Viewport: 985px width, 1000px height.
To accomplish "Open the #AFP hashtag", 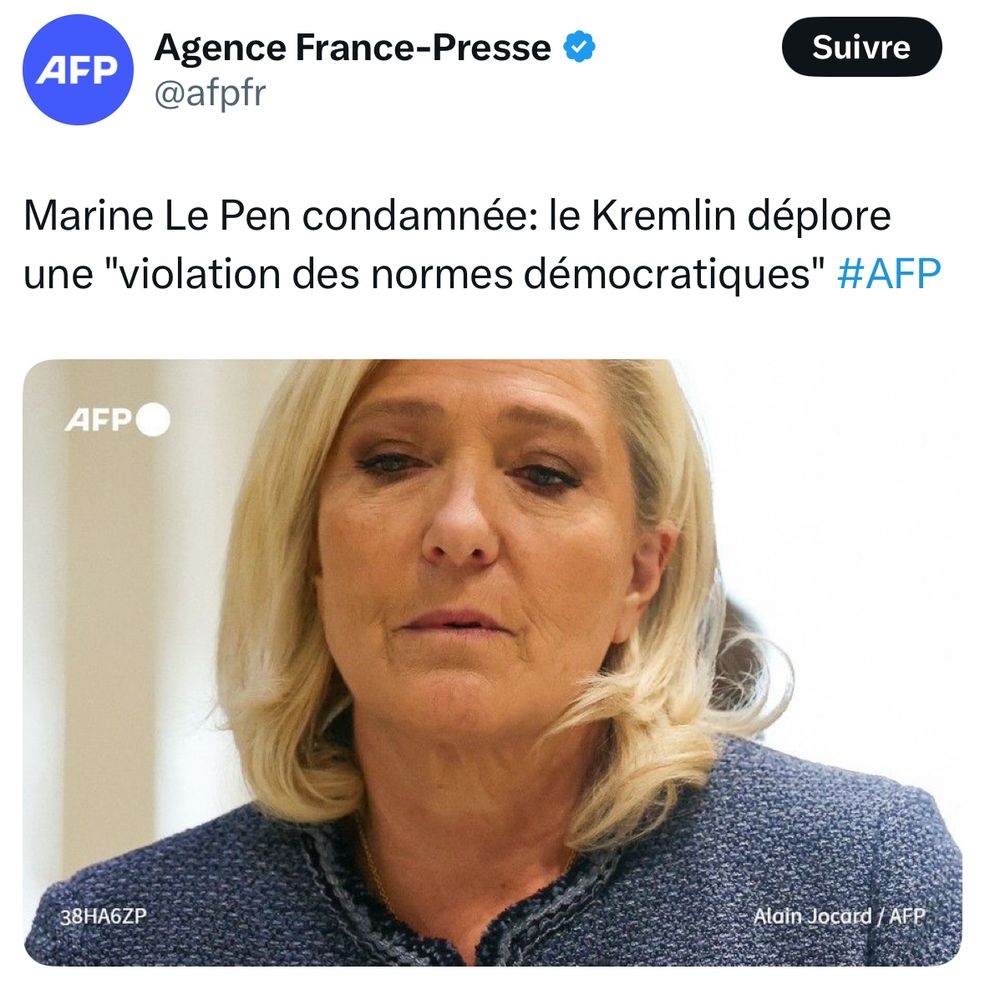I will (889, 274).
